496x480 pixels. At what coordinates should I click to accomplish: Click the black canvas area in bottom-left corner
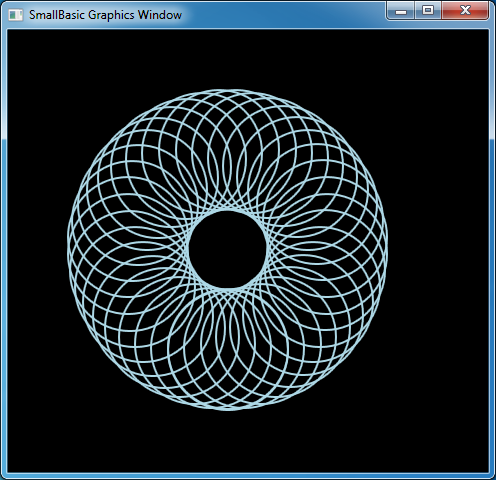37,443
